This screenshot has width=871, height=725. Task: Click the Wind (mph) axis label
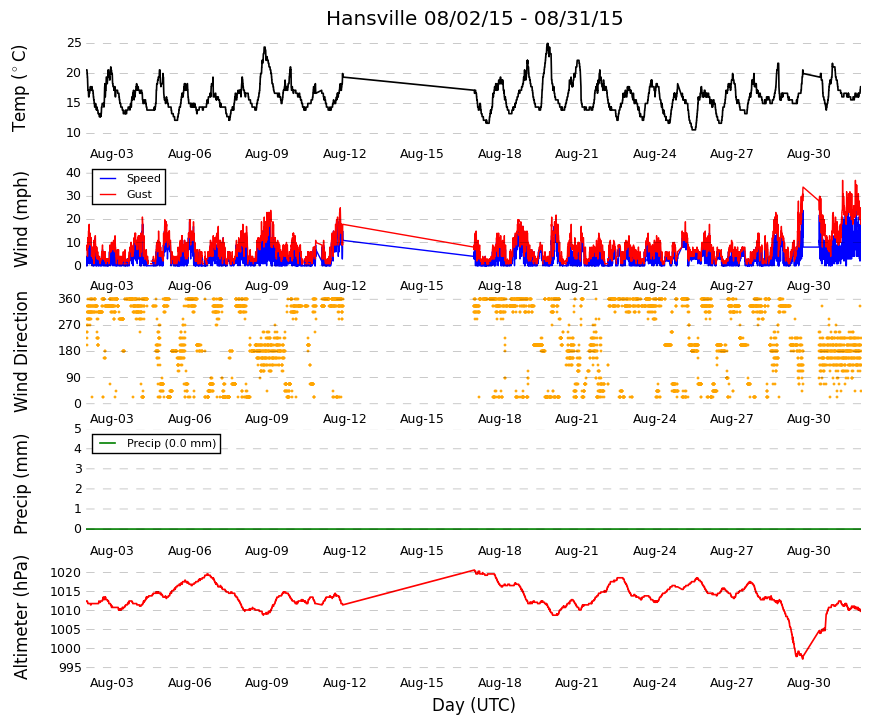[x=20, y=219]
